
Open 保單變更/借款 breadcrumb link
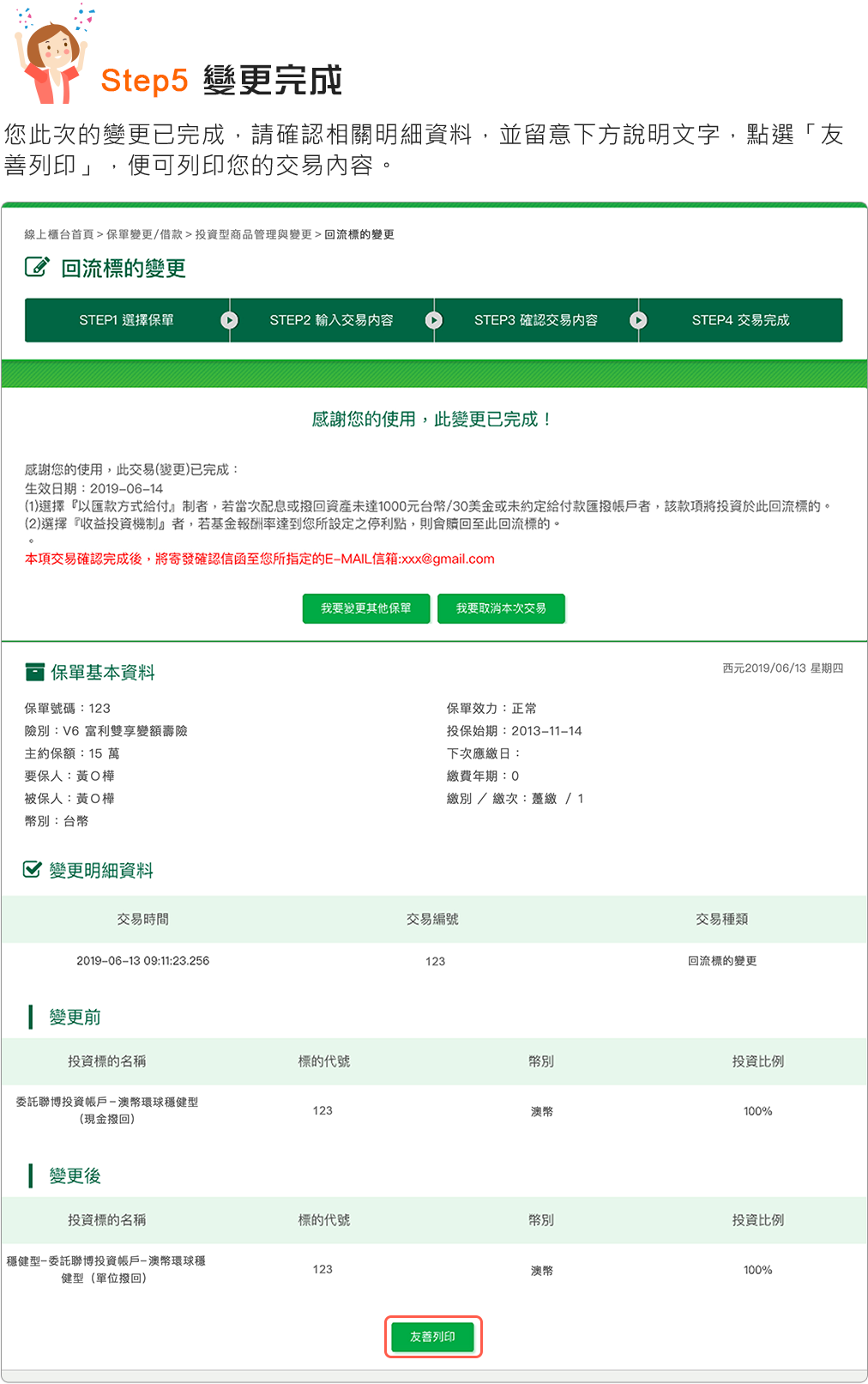[144, 234]
